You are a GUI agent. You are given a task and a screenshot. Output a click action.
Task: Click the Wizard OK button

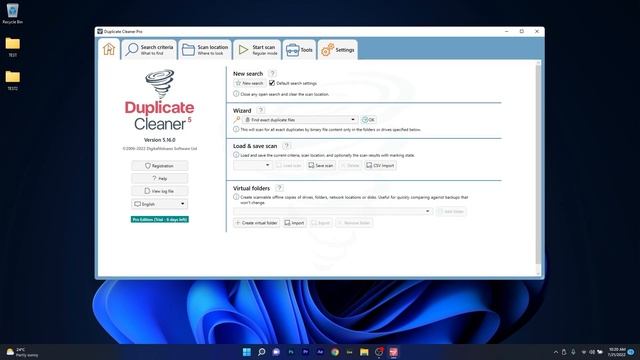[x=369, y=120]
